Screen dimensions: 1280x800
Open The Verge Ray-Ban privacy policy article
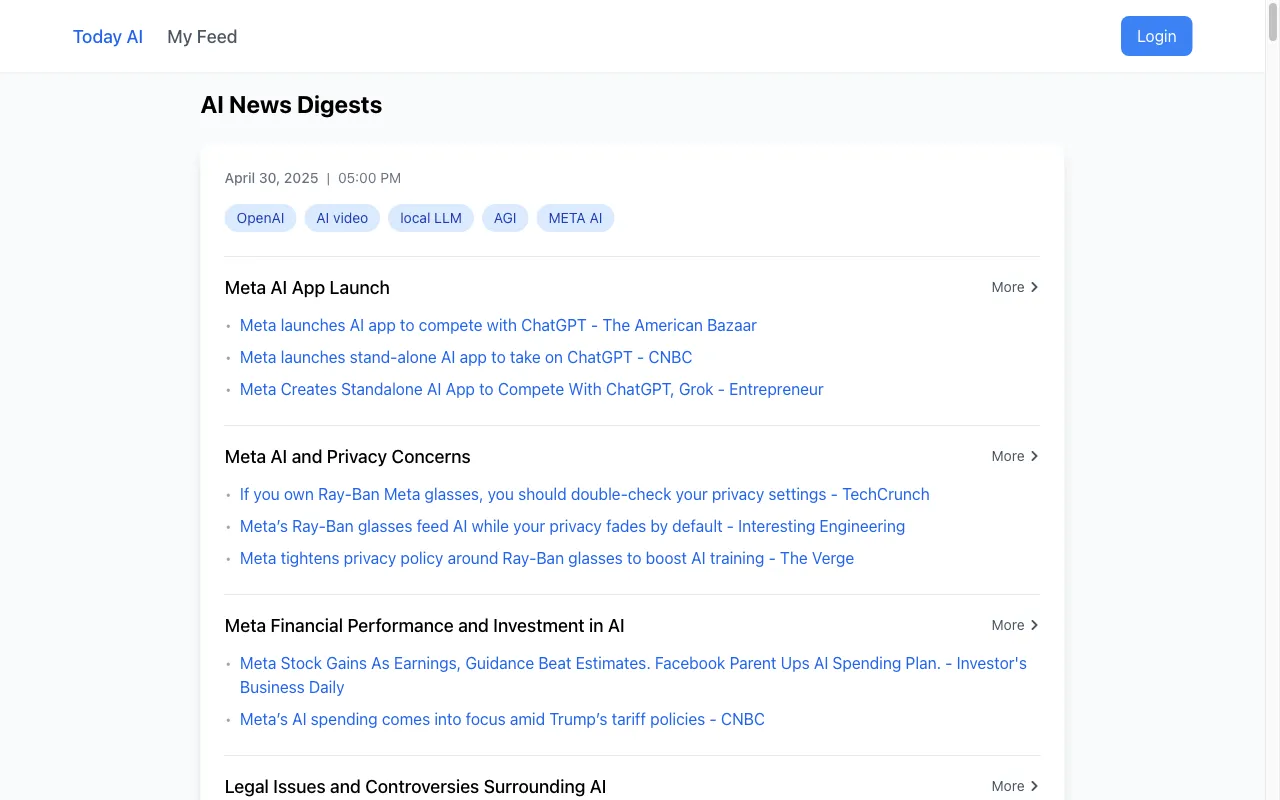547,558
